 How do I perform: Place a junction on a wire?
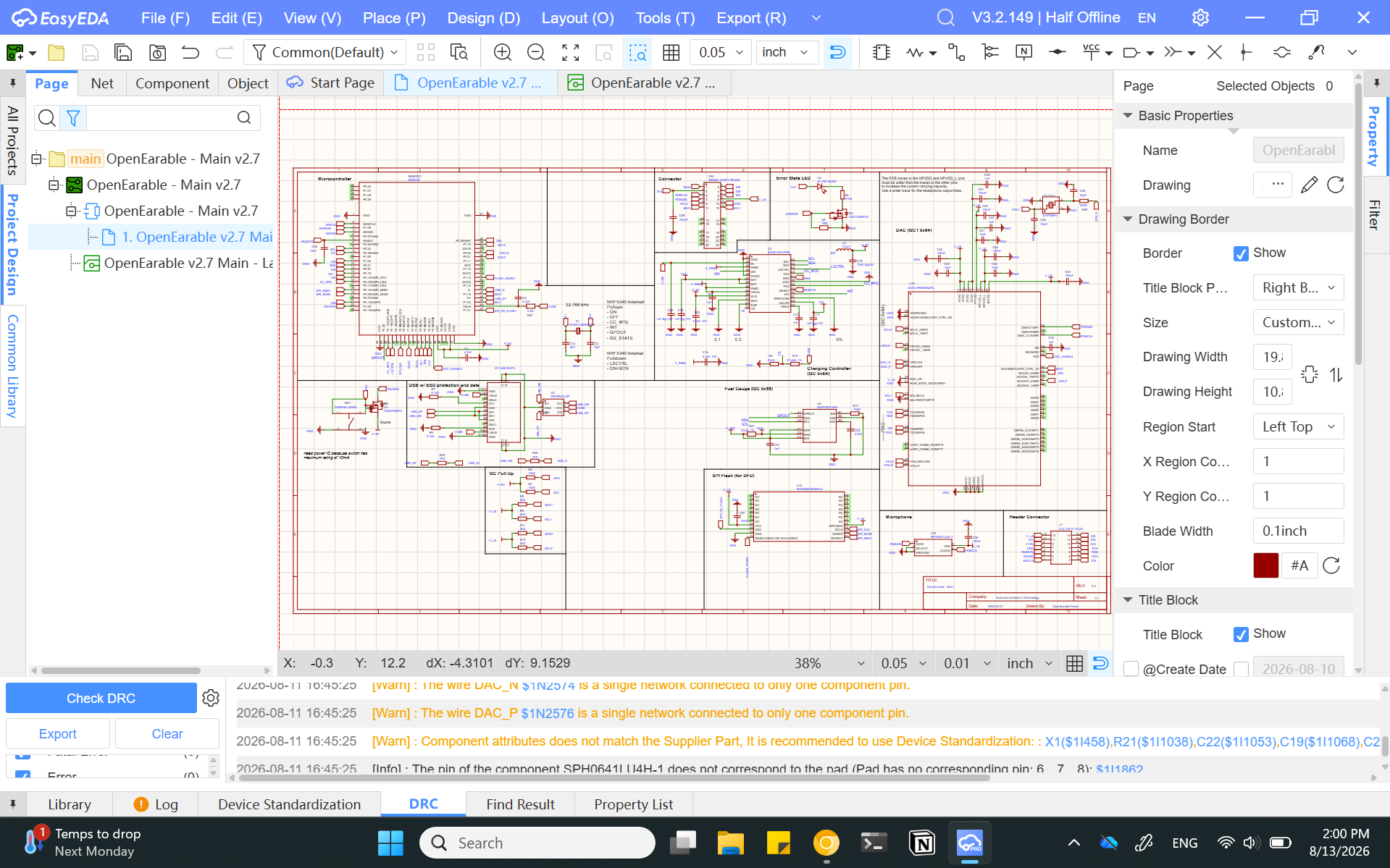point(1246,52)
